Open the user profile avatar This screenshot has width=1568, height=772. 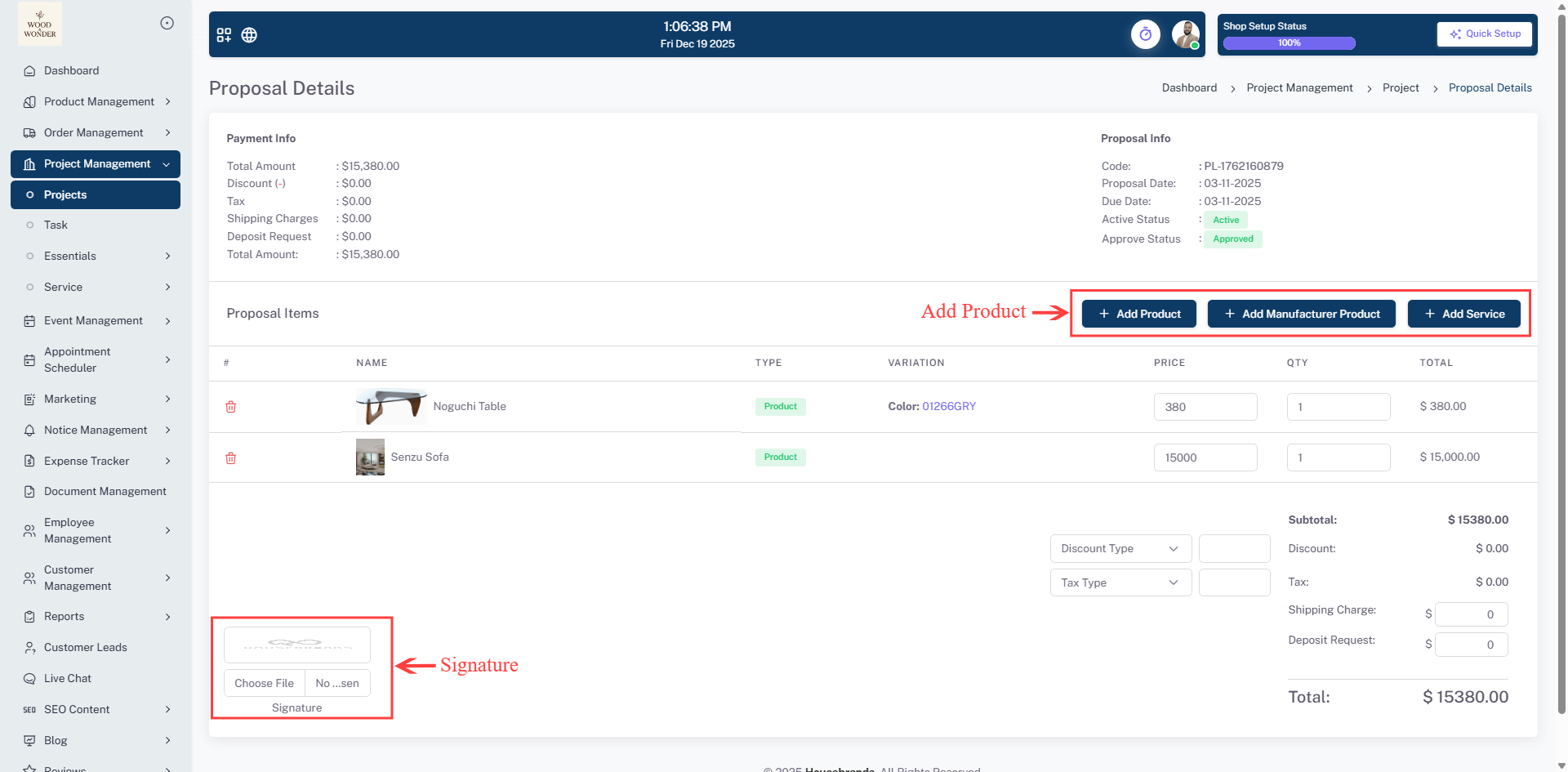point(1185,34)
